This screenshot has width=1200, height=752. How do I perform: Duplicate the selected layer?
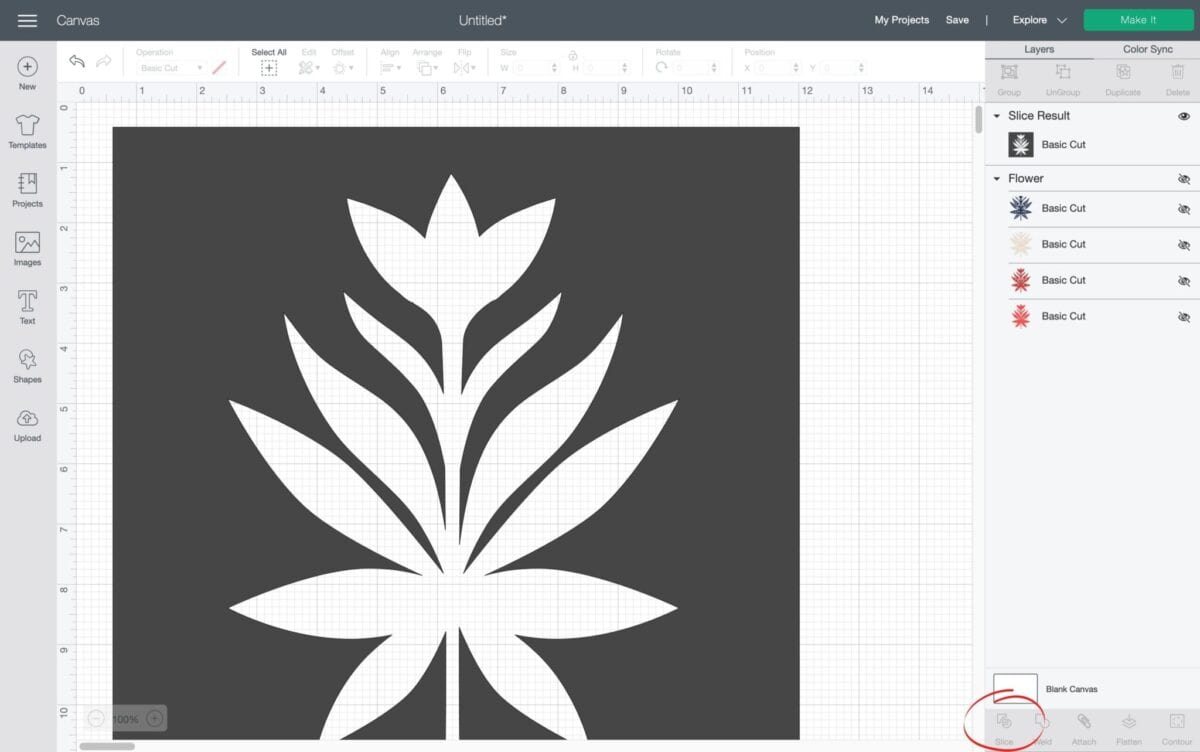click(x=1123, y=79)
